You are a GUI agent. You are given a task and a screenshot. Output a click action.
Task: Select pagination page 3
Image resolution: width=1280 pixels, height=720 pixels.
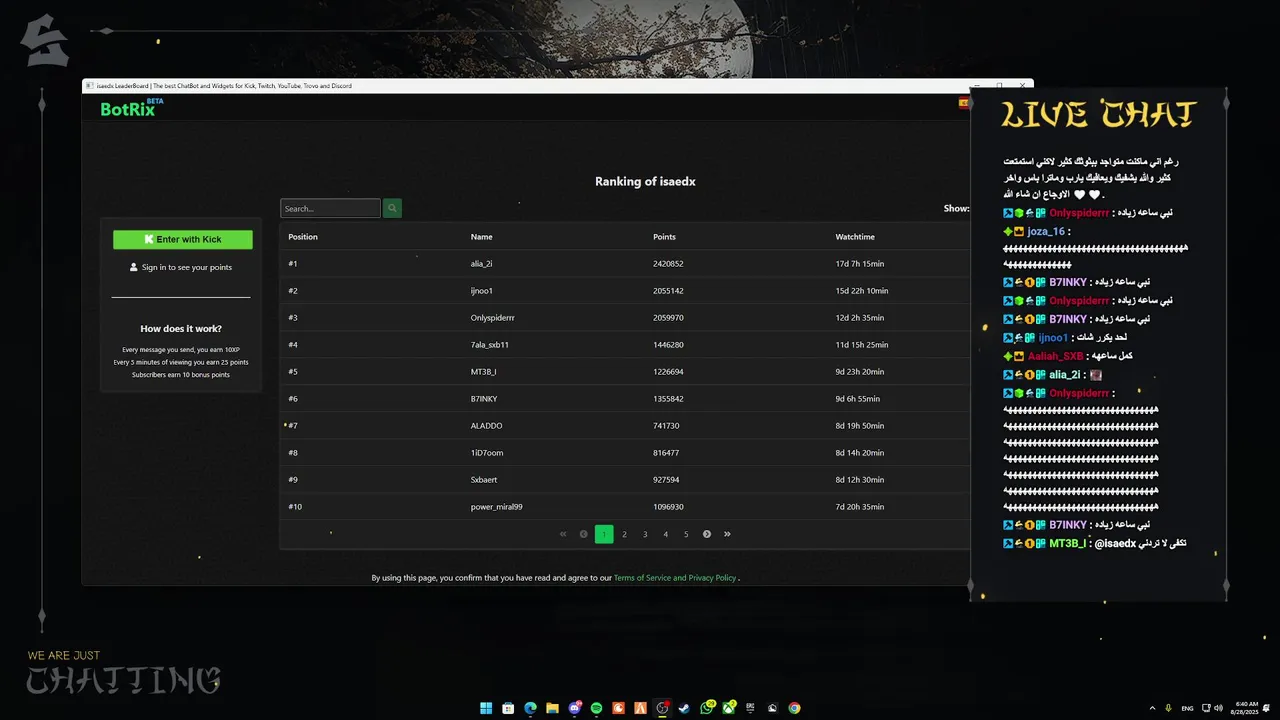(x=645, y=534)
